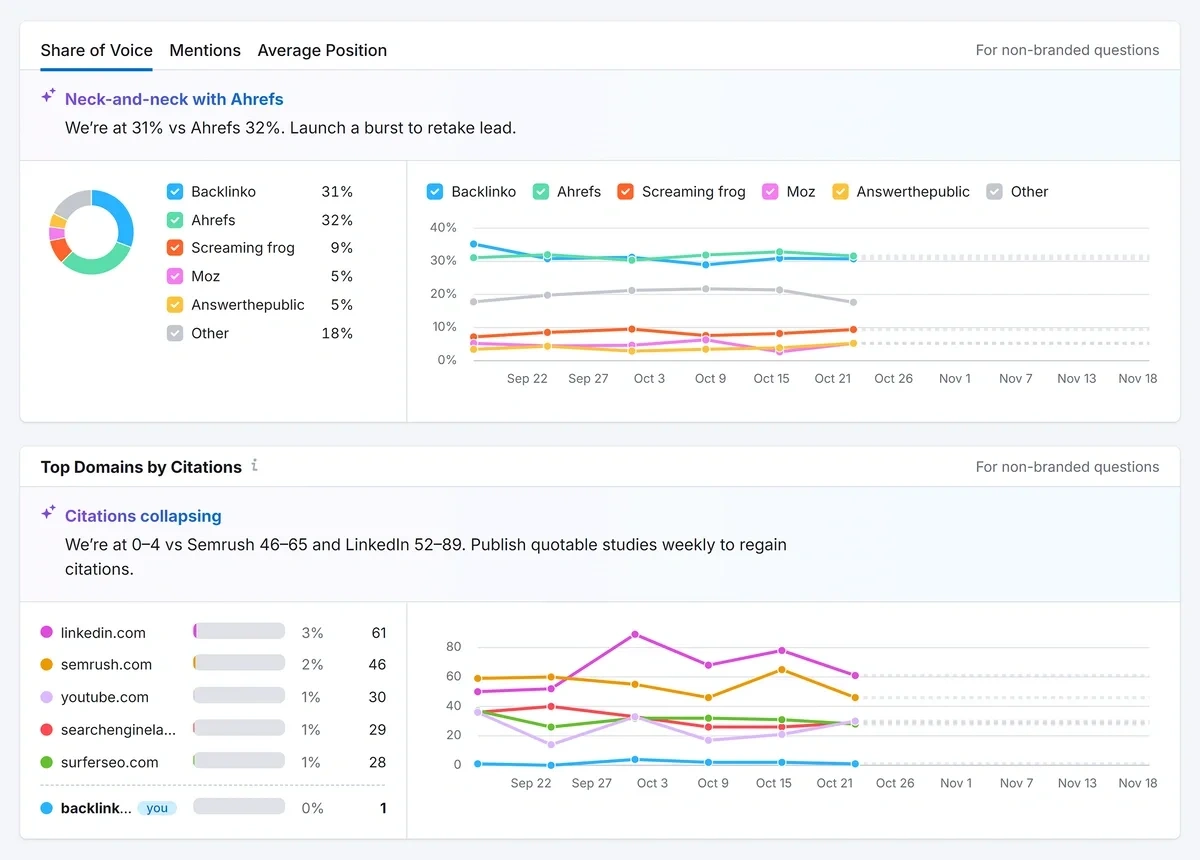Viewport: 1200px width, 860px height.
Task: Open the Neck-and-neck with Ahrefs insight
Action: tap(175, 99)
